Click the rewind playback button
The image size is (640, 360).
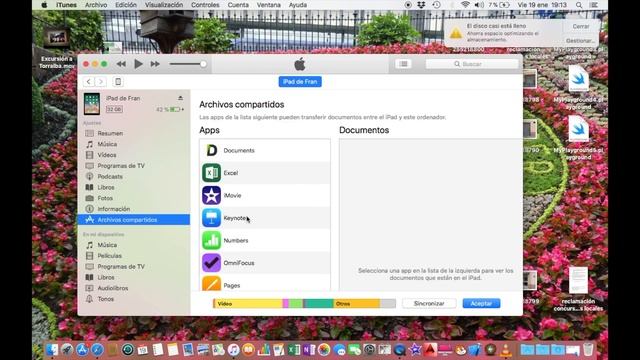click(x=121, y=64)
